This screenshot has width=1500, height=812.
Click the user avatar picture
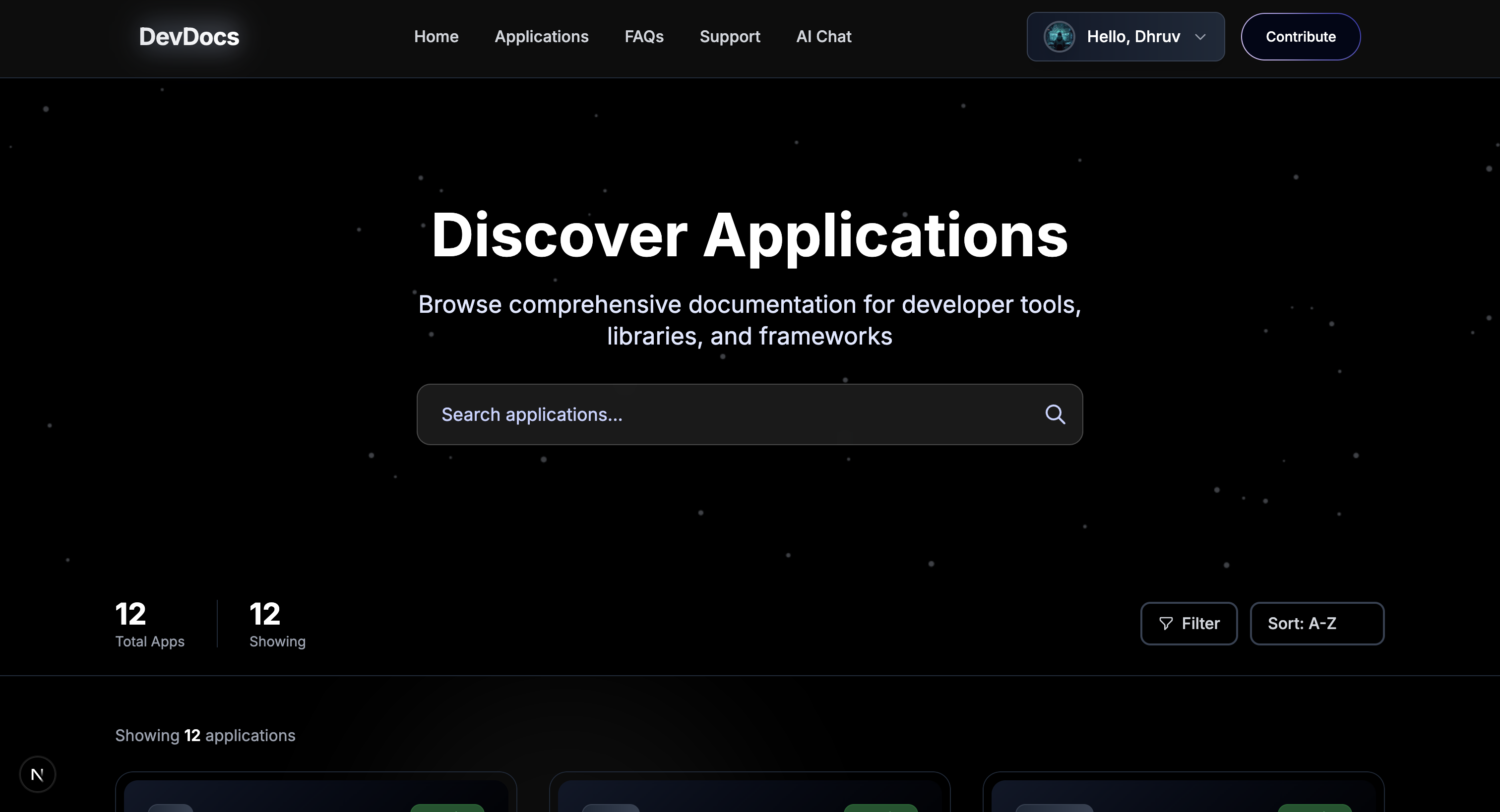(x=1059, y=37)
